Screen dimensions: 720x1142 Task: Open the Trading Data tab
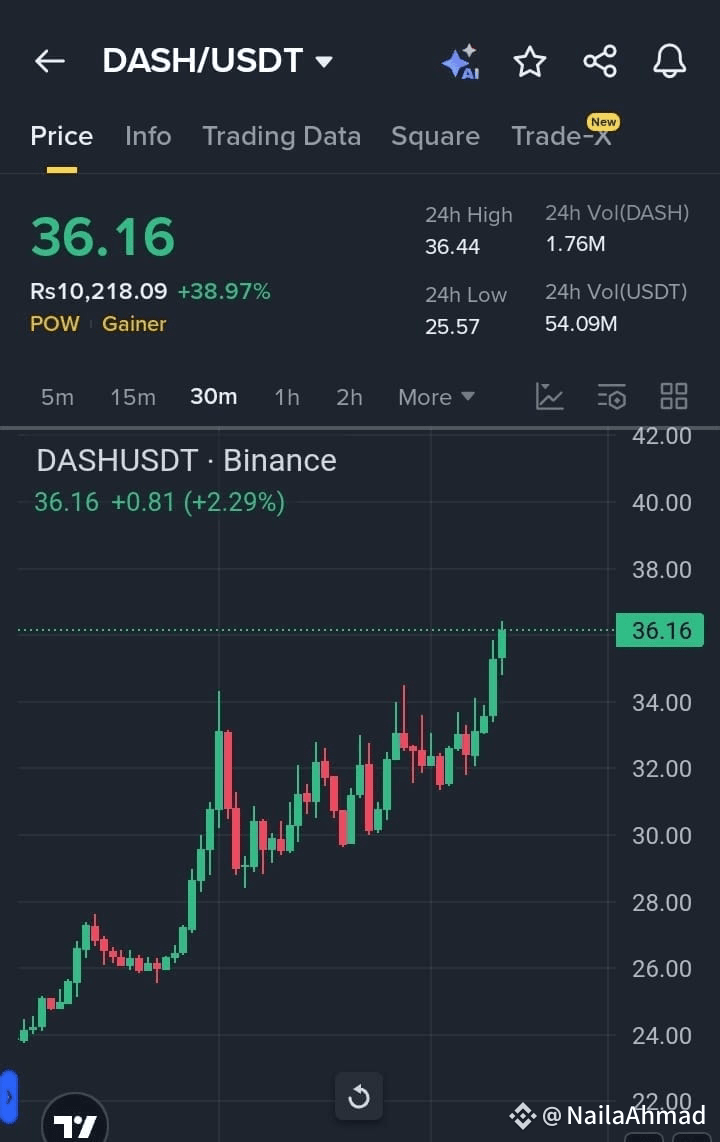(282, 136)
